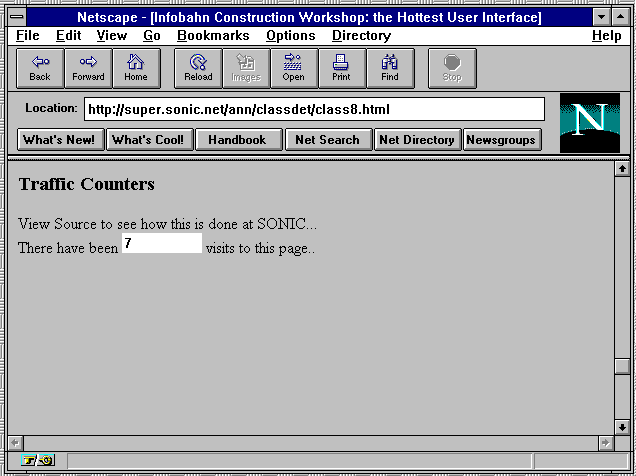Open the window control menu box
The width and height of the screenshot is (636, 476).
pyautogui.click(x=17, y=18)
